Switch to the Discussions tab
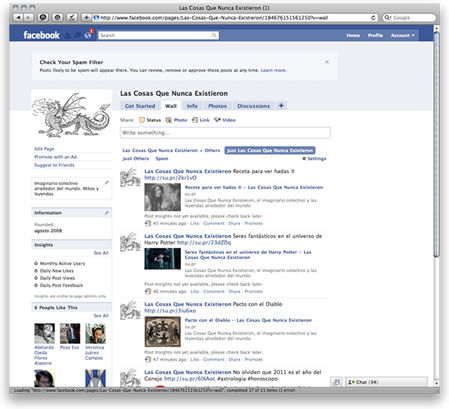The image size is (449, 409). click(254, 106)
